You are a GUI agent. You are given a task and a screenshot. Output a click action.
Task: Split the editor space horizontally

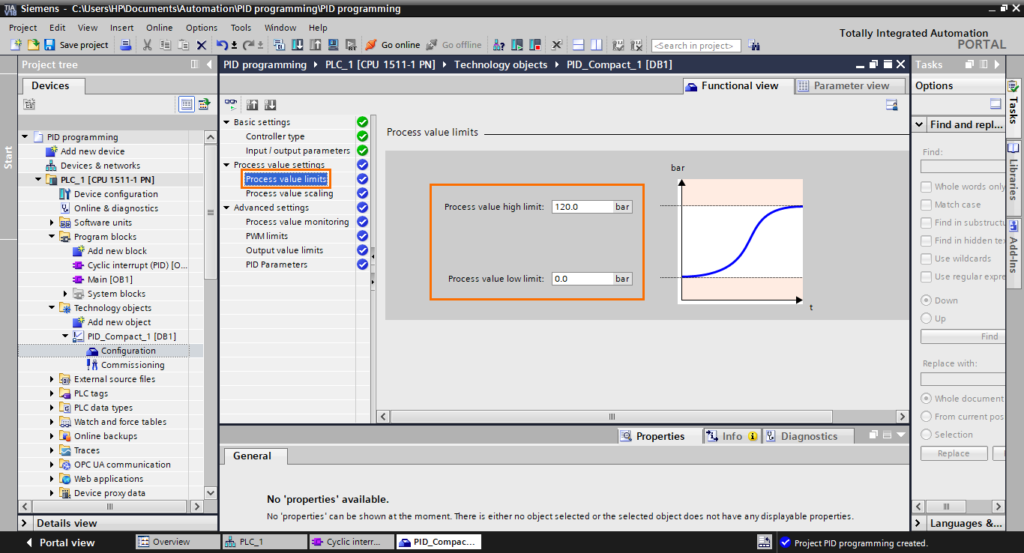point(578,45)
